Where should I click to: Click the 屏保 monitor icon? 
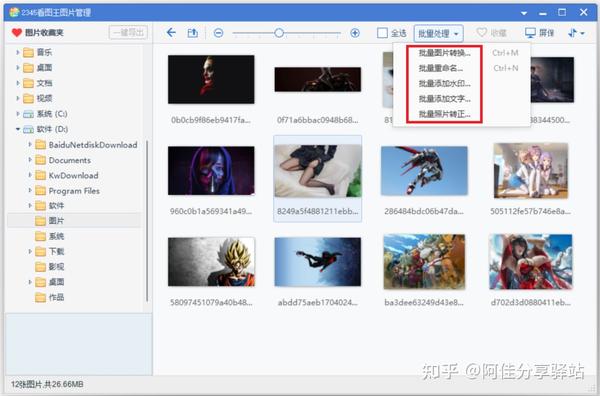(530, 33)
